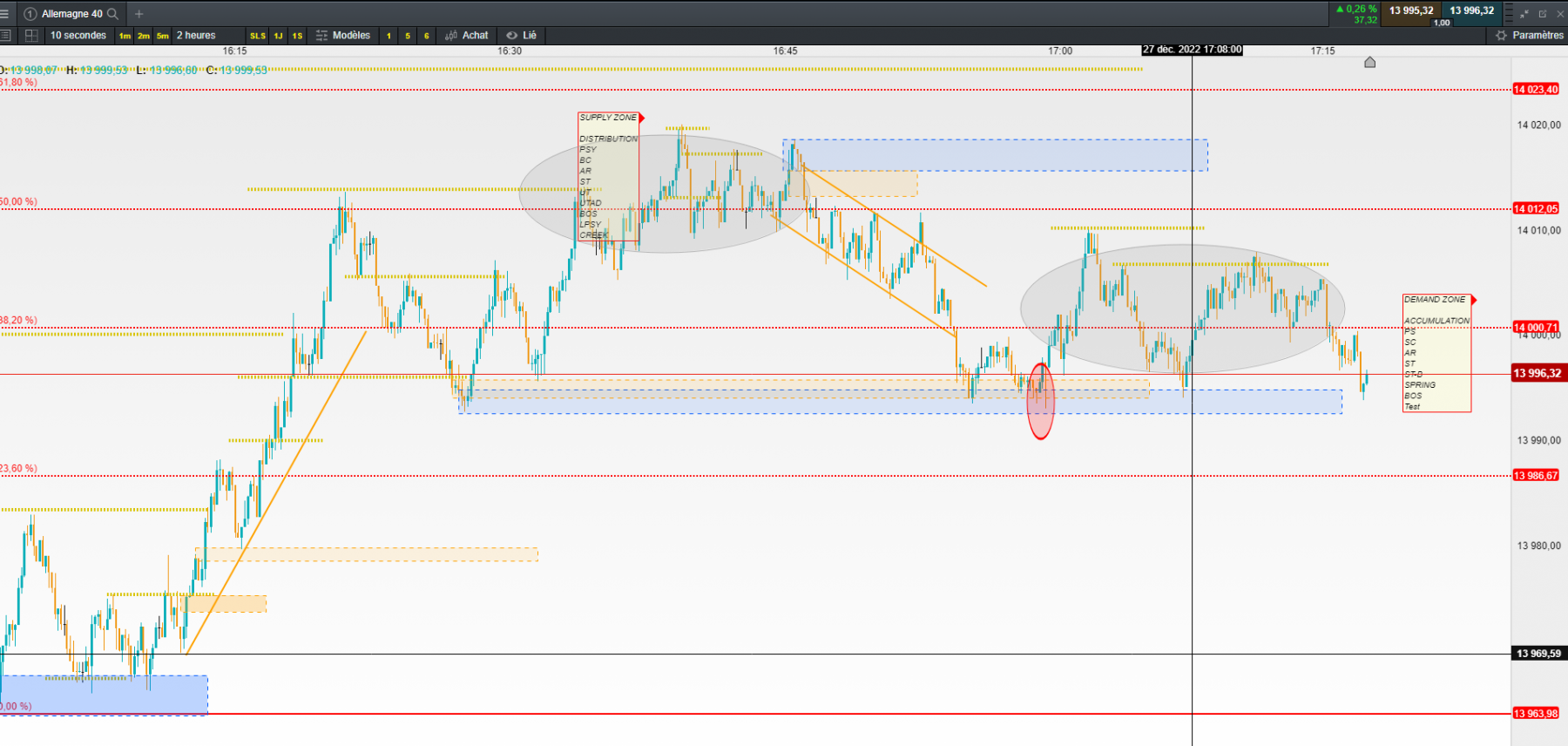Click the buy price 13 996,32 box

[1472, 11]
